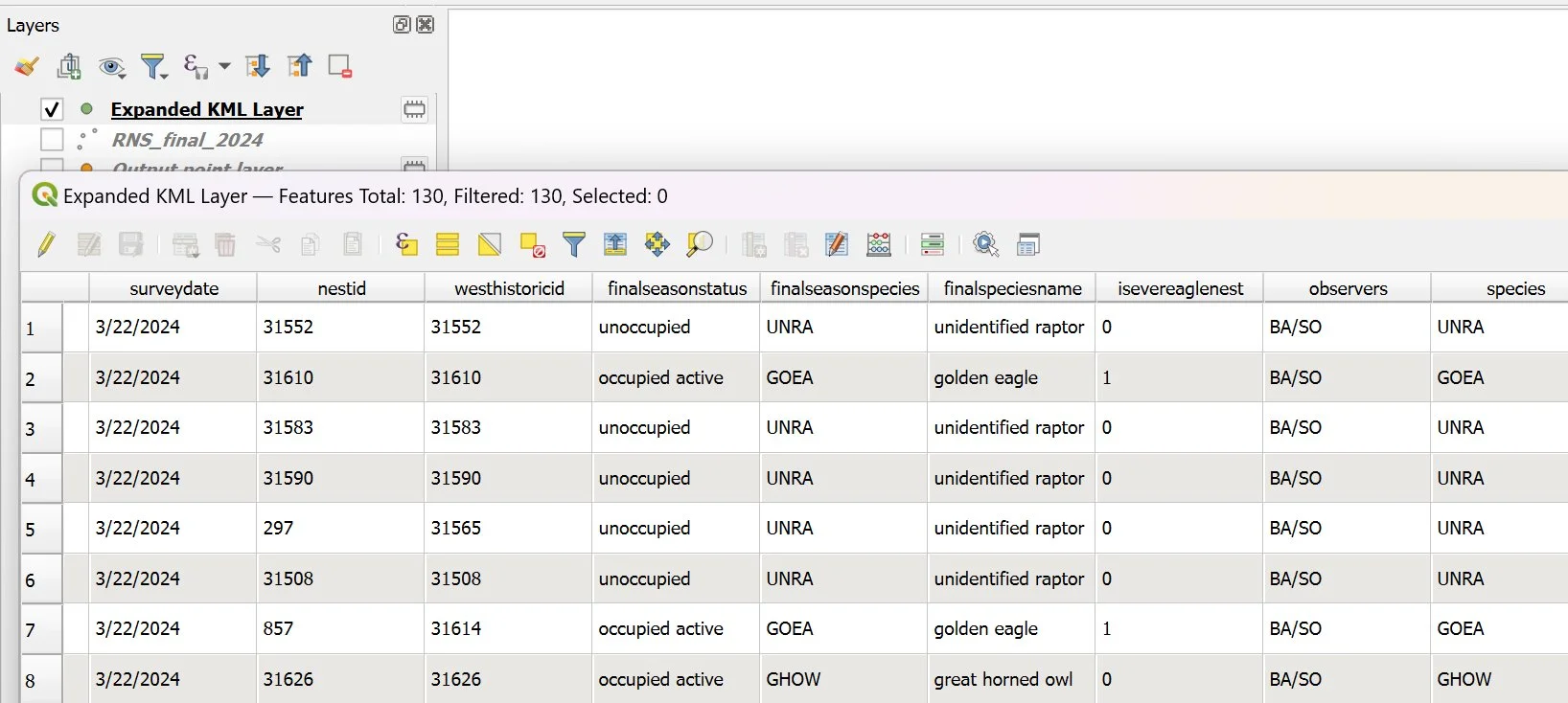1568x703 pixels.
Task: Select row 1 via its row number
Action: pyautogui.click(x=42, y=328)
